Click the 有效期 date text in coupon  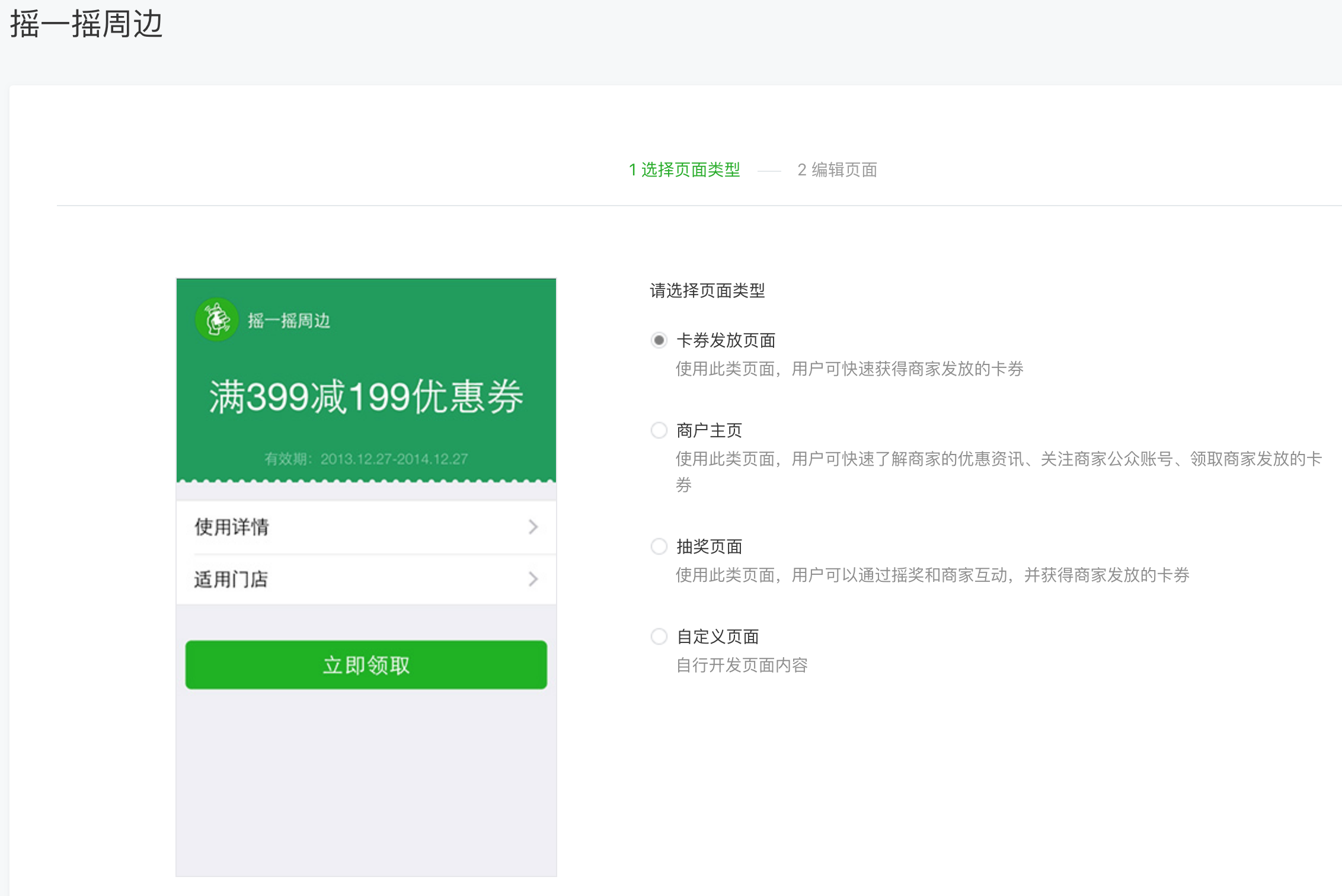point(366,459)
